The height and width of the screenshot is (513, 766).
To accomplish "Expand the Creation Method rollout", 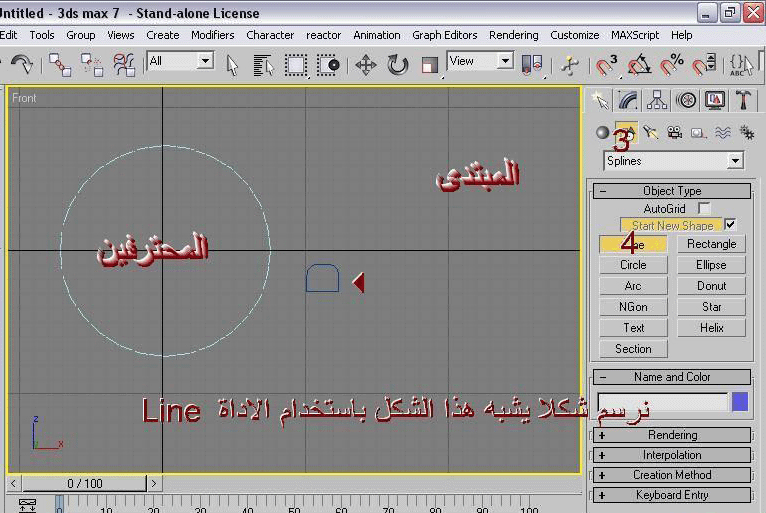I will pos(672,475).
